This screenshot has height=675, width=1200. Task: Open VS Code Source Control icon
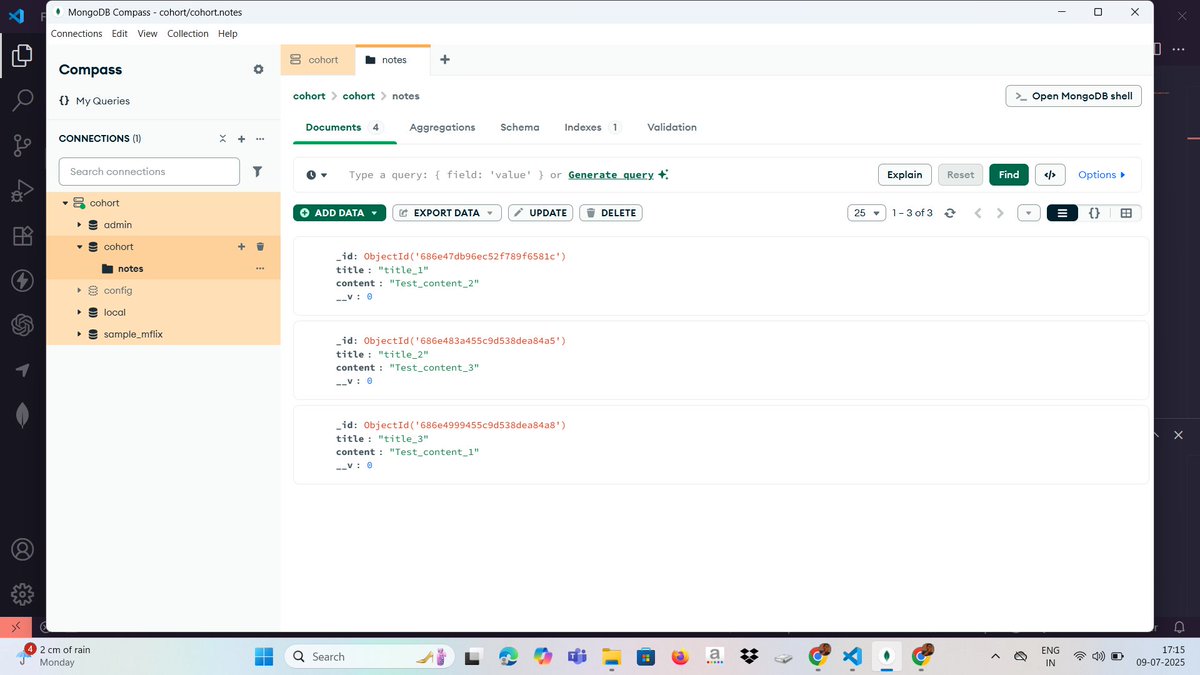click(22, 146)
